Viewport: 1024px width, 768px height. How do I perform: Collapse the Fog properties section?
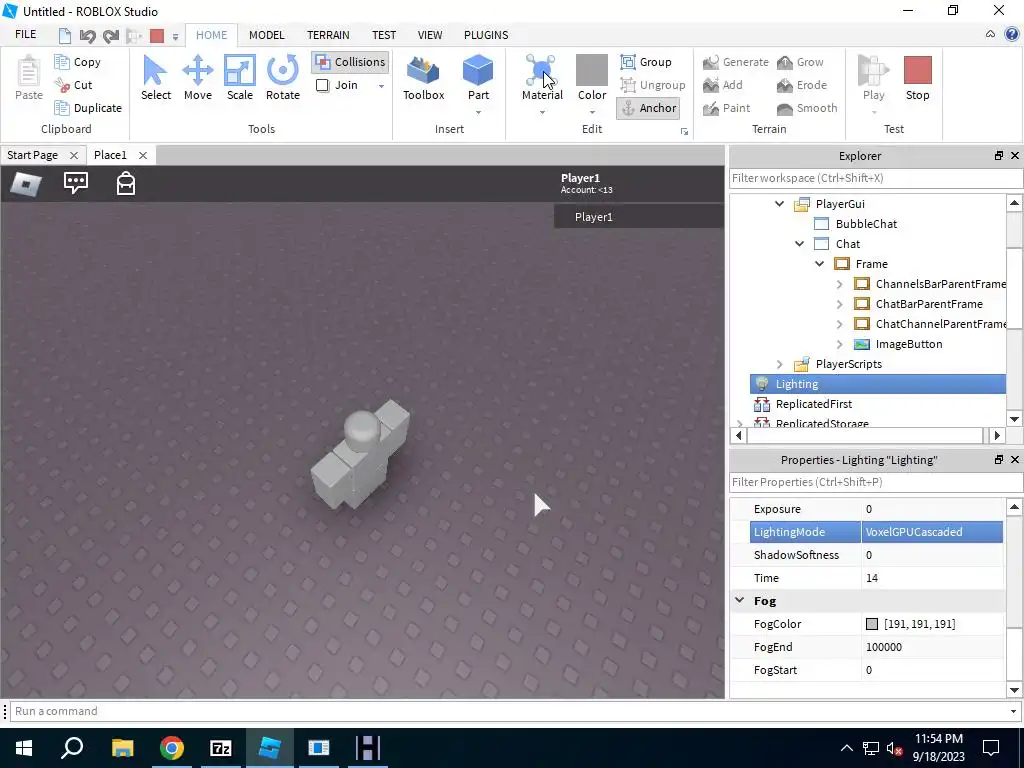point(740,600)
